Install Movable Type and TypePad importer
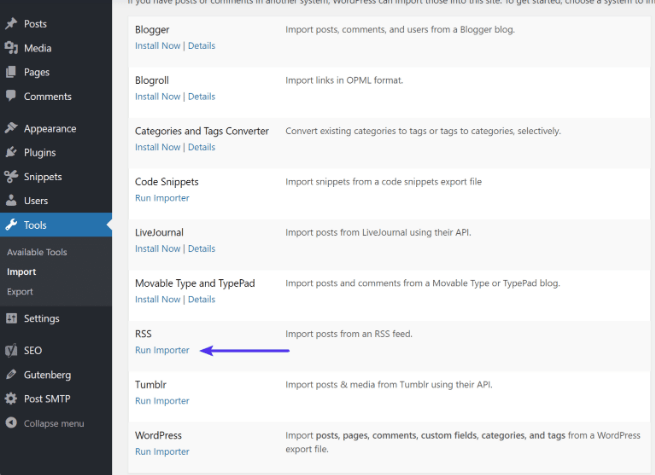This screenshot has width=655, height=475. coord(157,300)
